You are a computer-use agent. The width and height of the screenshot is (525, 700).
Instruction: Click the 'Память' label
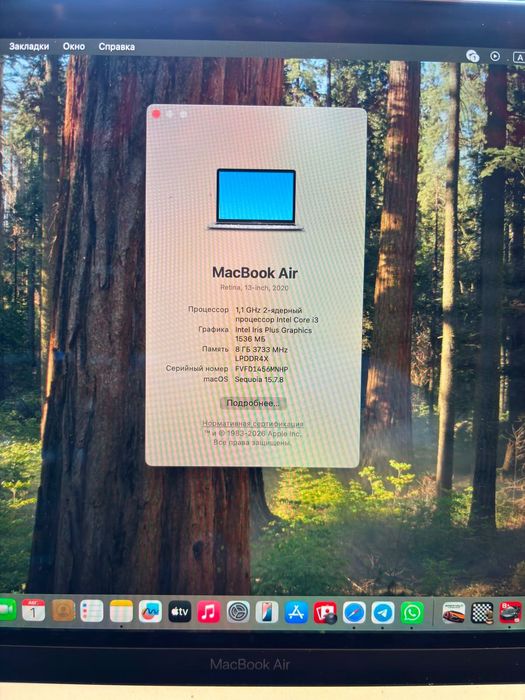click(215, 349)
